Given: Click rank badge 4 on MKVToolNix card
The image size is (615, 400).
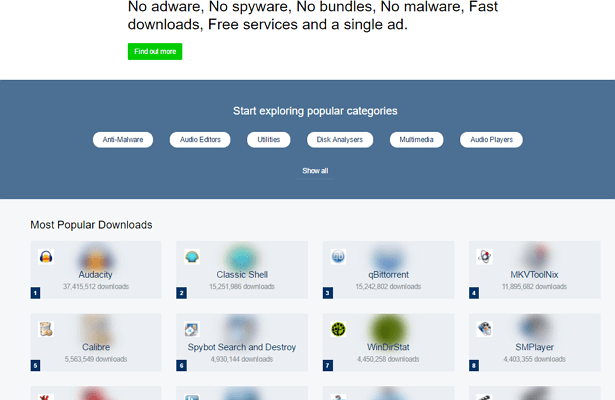Looking at the screenshot, I should click(474, 293).
